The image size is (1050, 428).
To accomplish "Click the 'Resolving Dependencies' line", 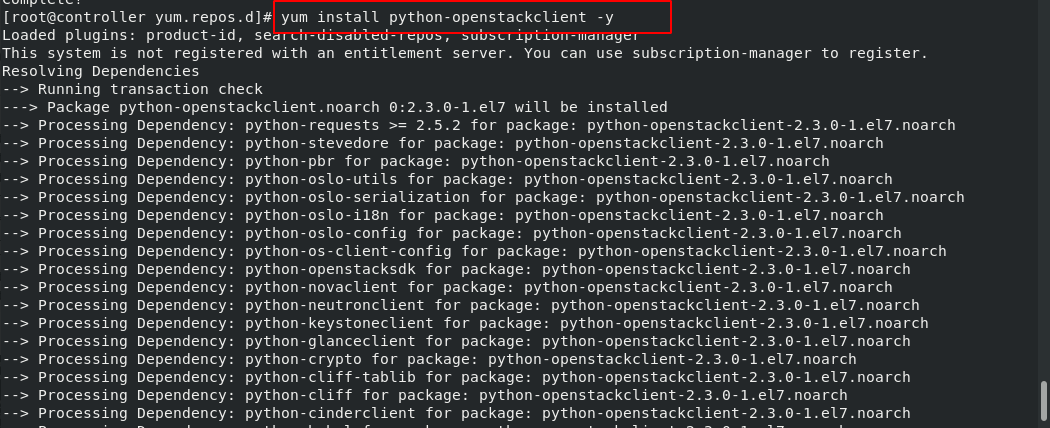I will pos(100,71).
